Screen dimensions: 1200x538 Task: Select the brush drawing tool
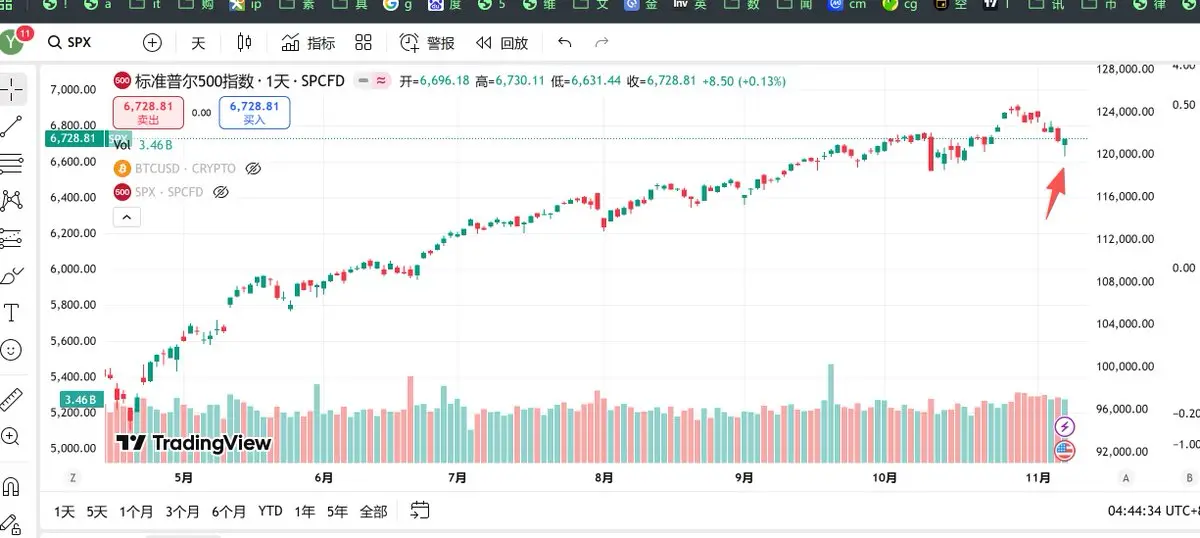[x=12, y=275]
